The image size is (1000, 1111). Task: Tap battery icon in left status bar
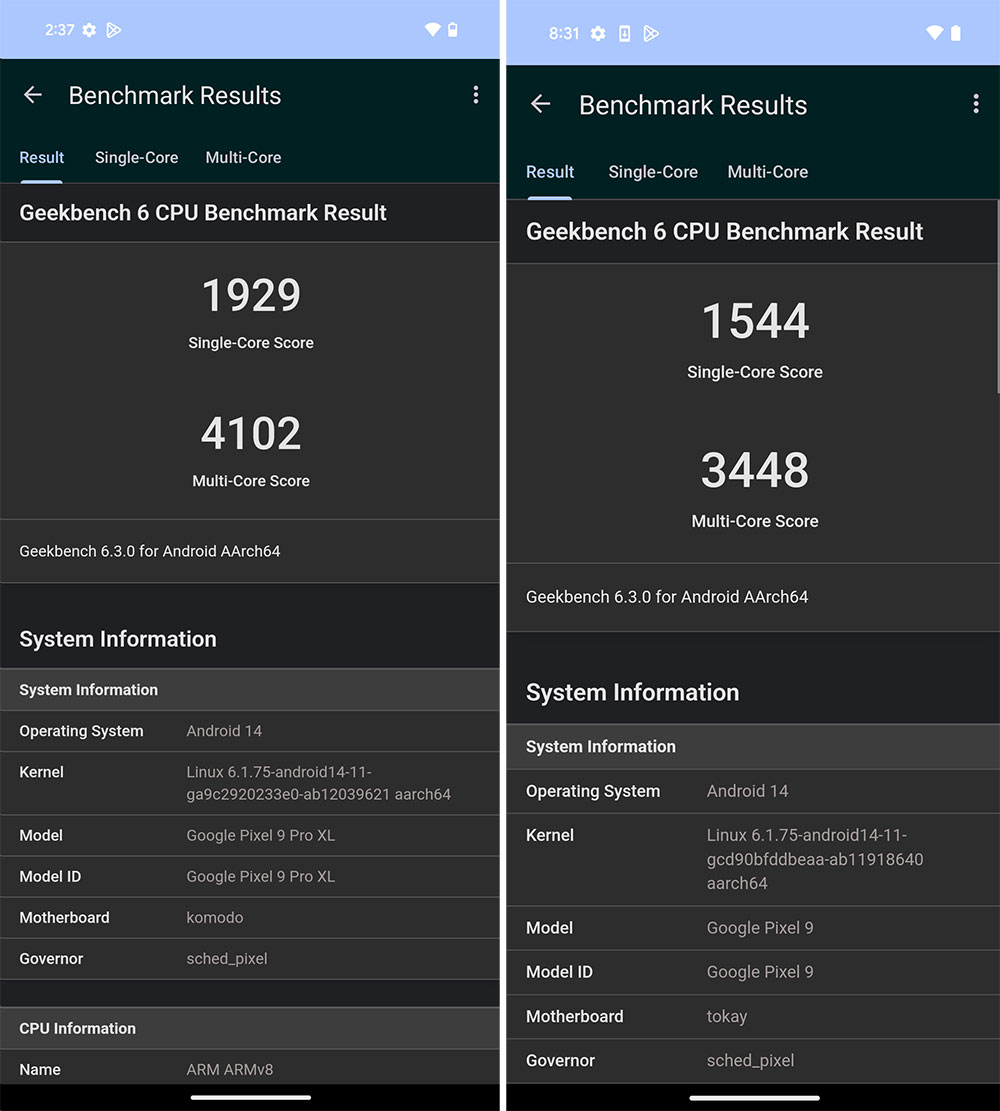click(x=453, y=29)
